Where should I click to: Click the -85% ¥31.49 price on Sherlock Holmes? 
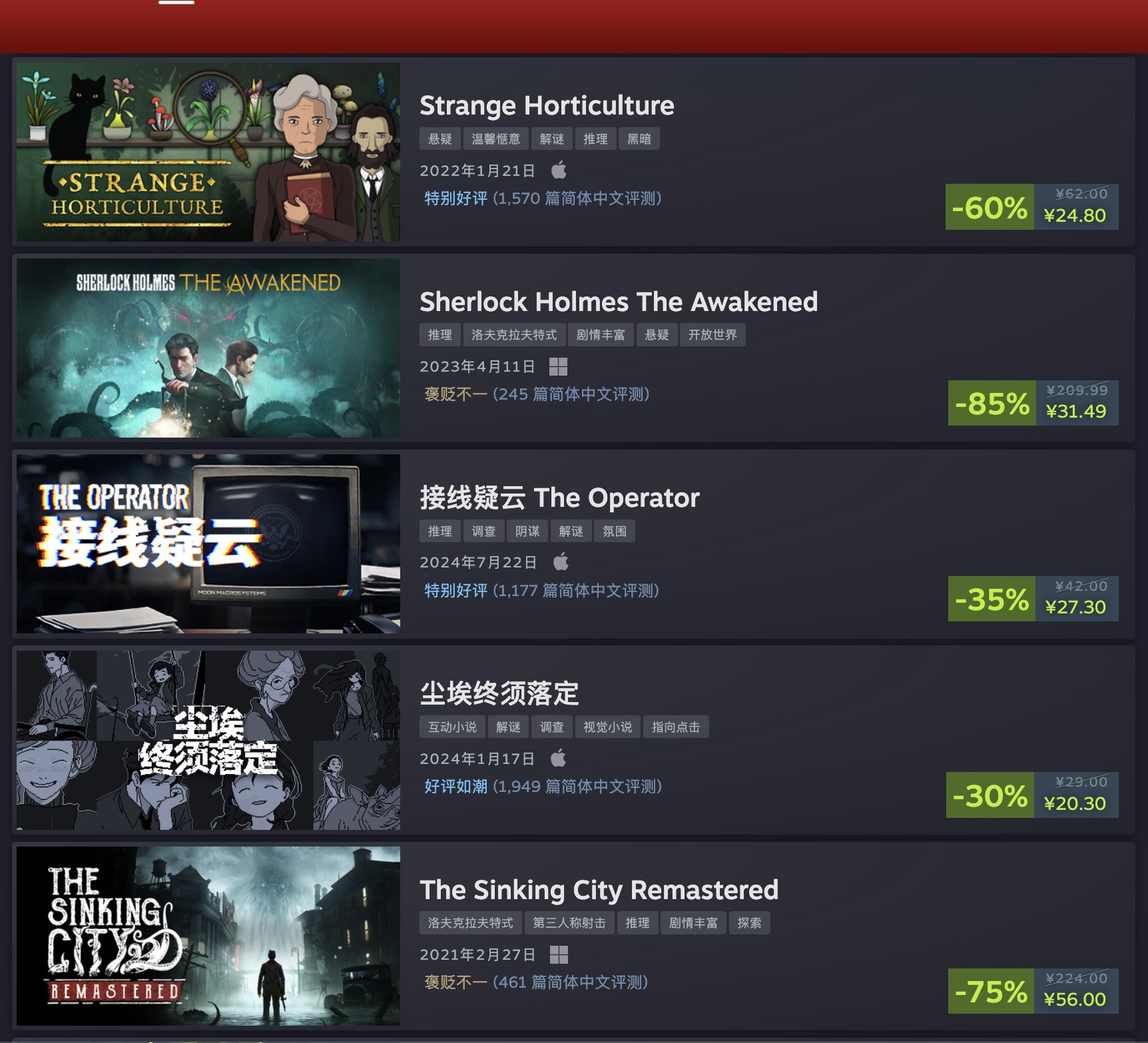coord(1033,403)
